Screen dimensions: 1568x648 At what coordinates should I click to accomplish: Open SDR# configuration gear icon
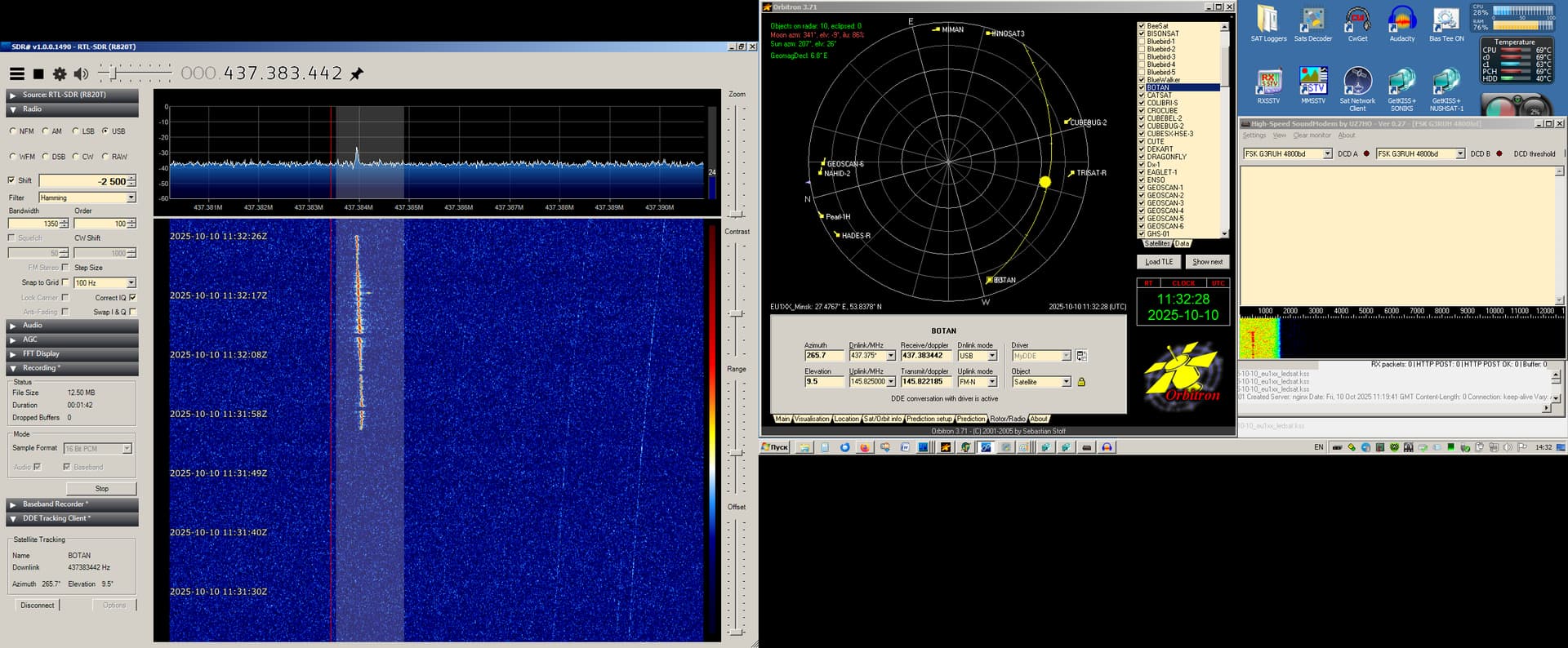coord(60,73)
